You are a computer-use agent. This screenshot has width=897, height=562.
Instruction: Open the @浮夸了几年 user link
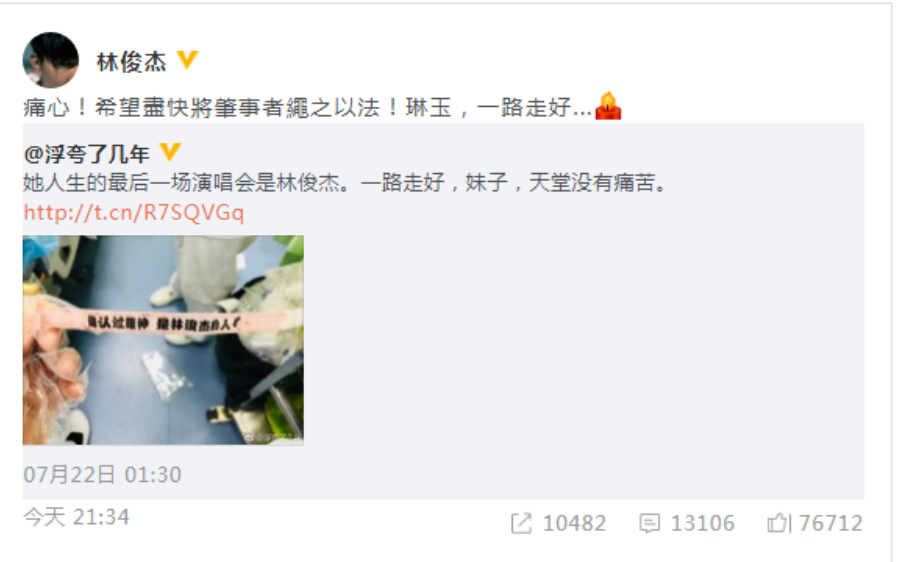(86, 154)
